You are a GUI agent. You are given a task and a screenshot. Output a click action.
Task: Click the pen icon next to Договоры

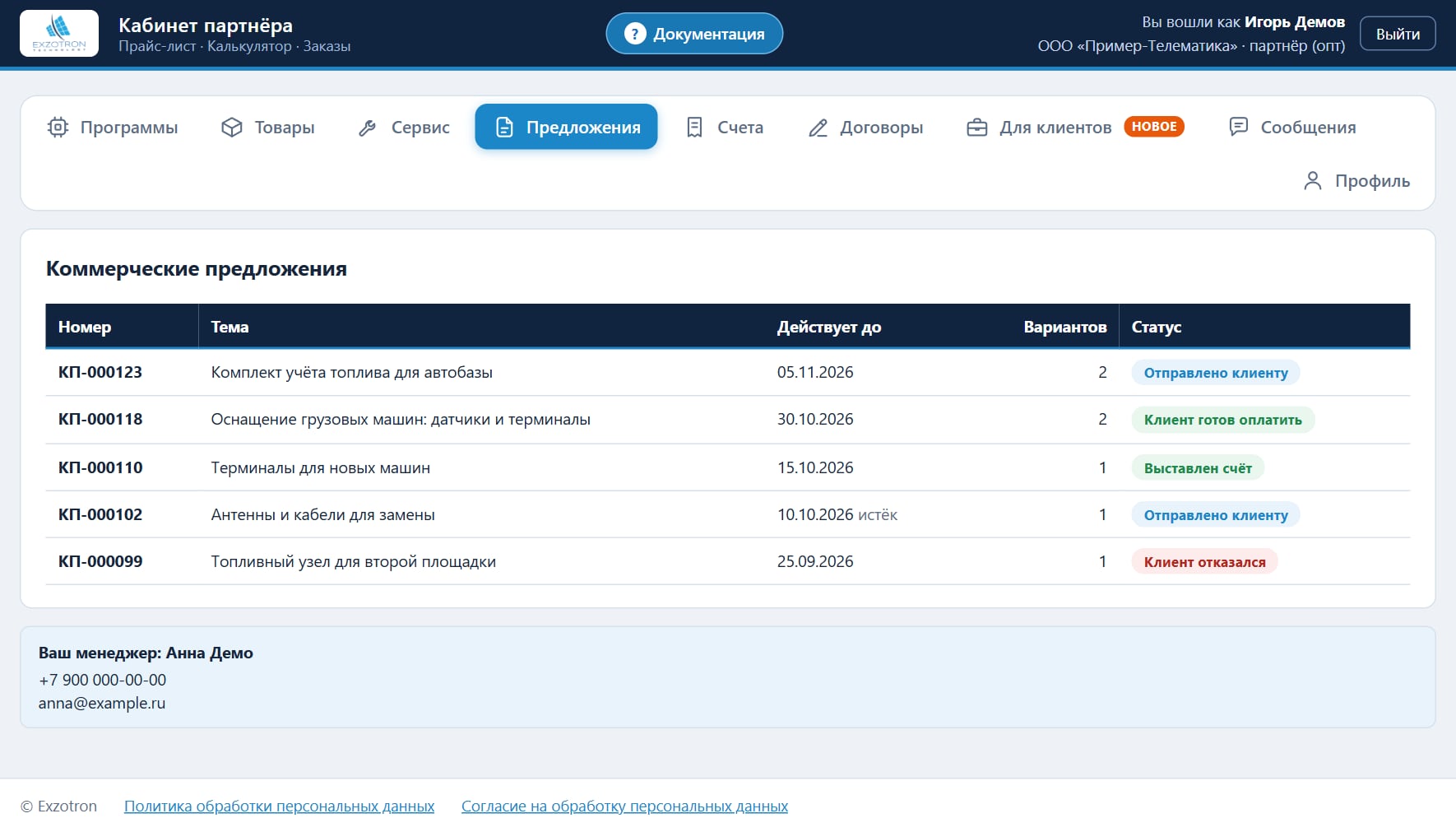[x=818, y=128]
